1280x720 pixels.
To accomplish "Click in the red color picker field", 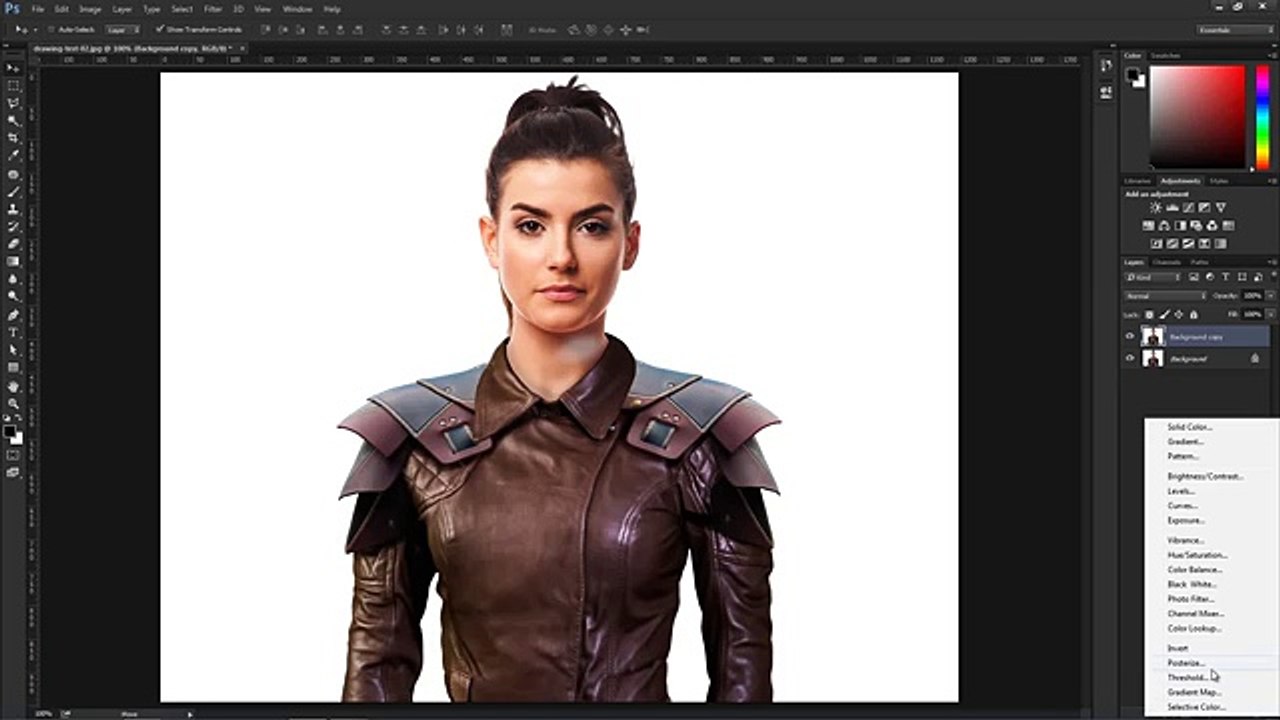I will (x=1197, y=117).
